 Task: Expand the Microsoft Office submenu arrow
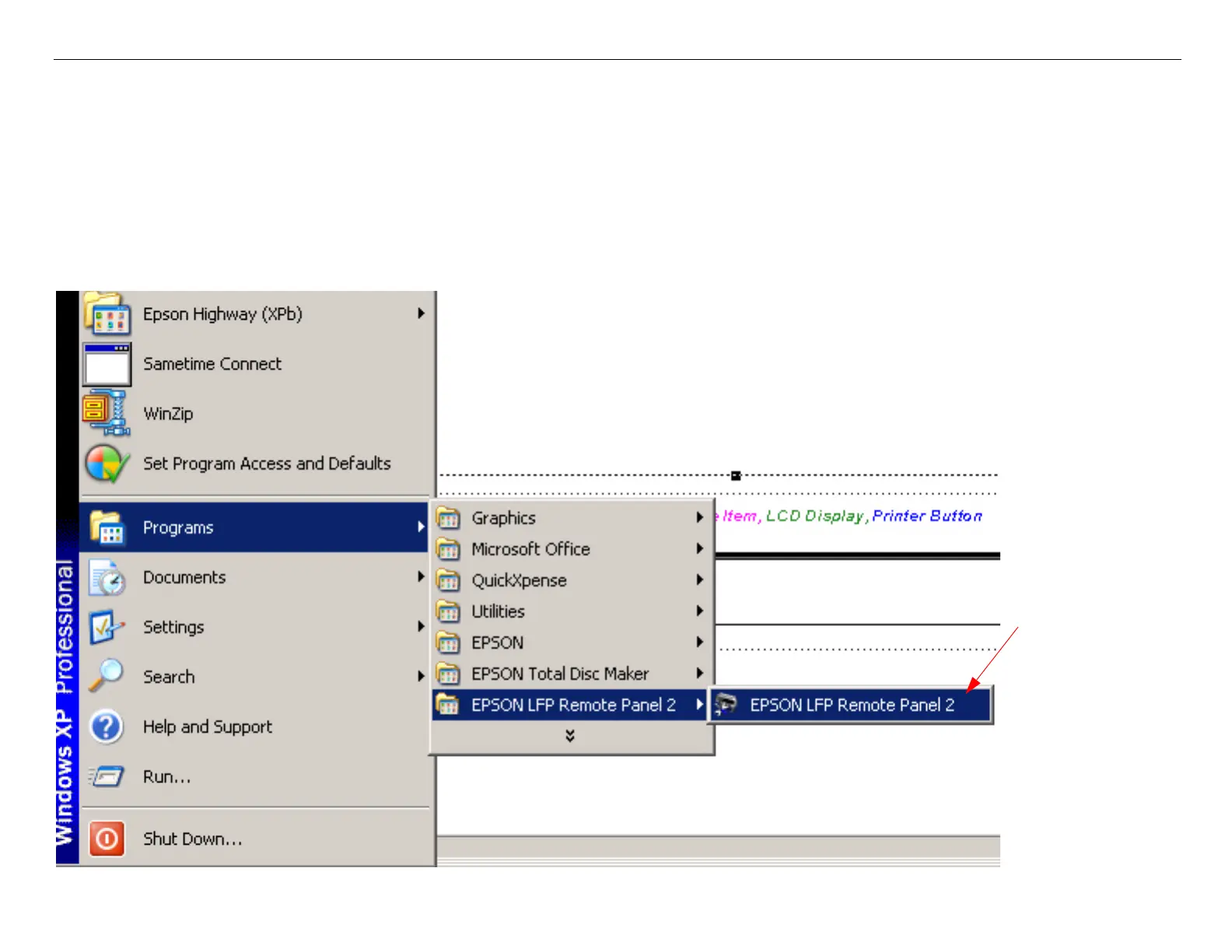[700, 549]
